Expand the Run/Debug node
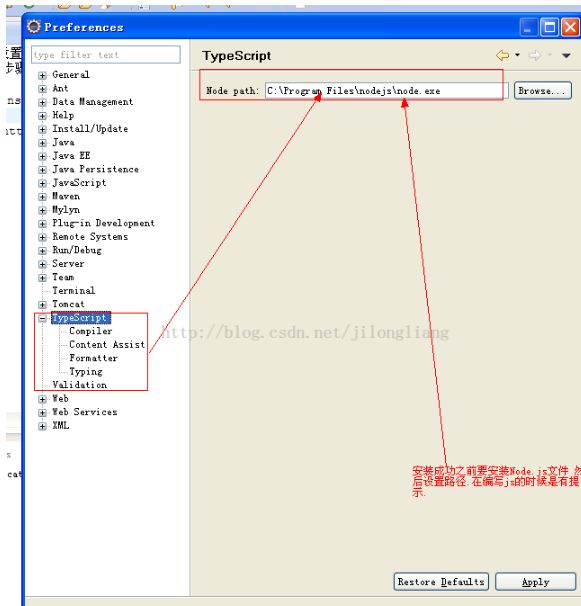The image size is (581, 606). coord(43,251)
